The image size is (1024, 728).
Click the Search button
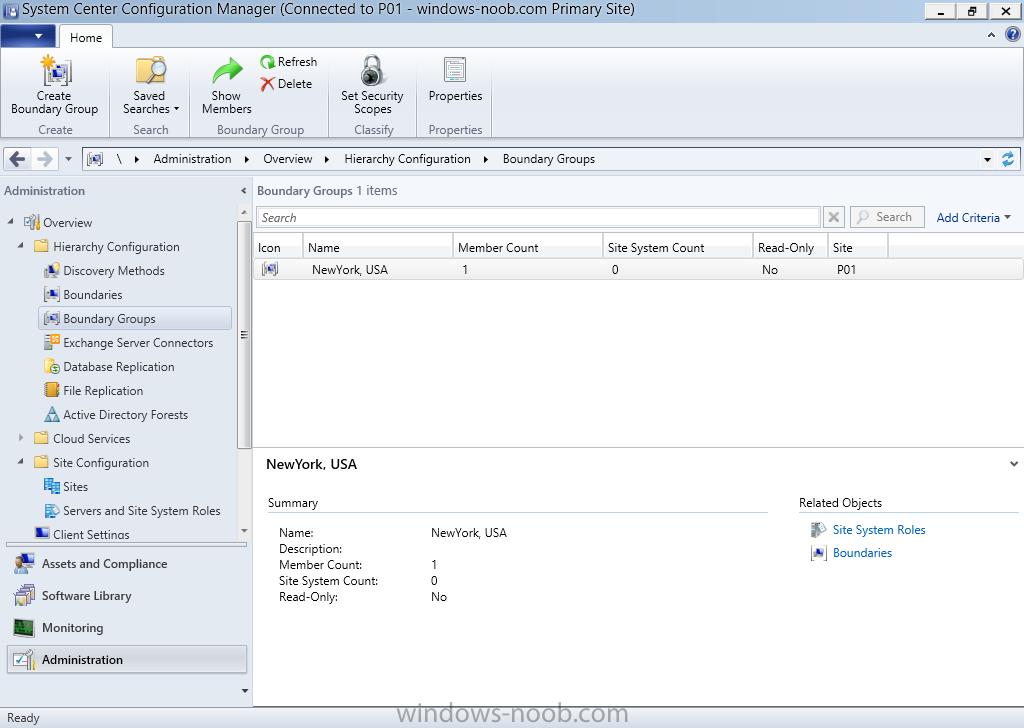[888, 217]
